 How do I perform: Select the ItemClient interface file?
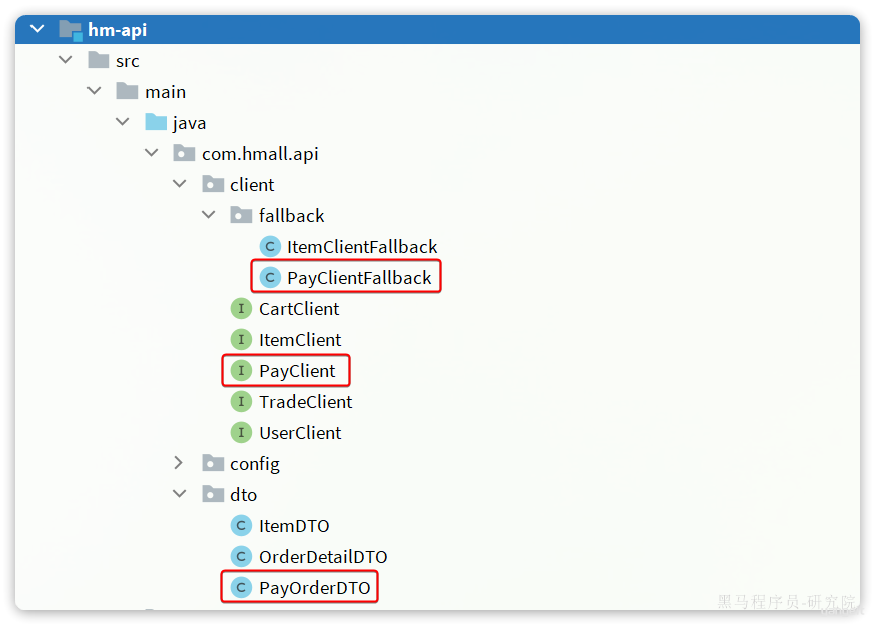tap(300, 340)
